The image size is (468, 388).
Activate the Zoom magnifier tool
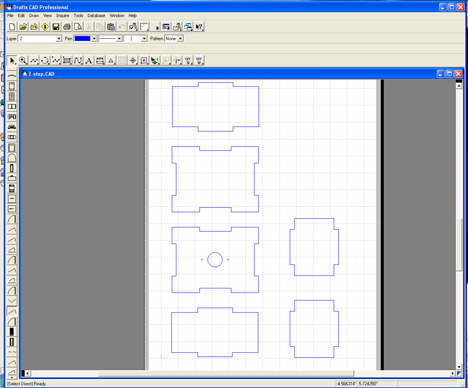[x=23, y=61]
